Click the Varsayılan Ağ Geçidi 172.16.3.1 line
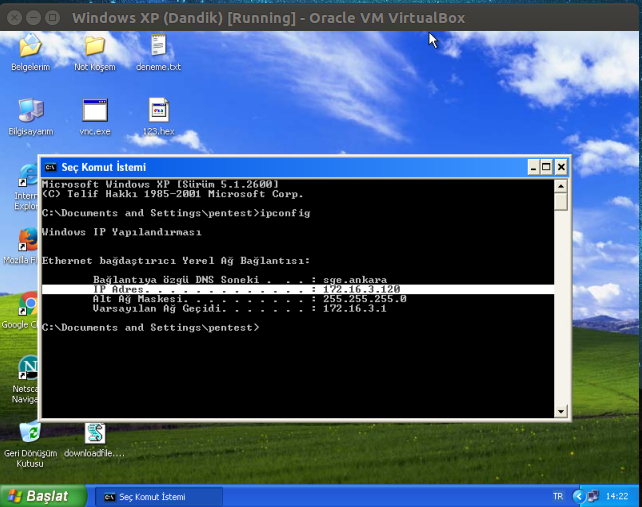The image size is (642, 507). pos(240,308)
